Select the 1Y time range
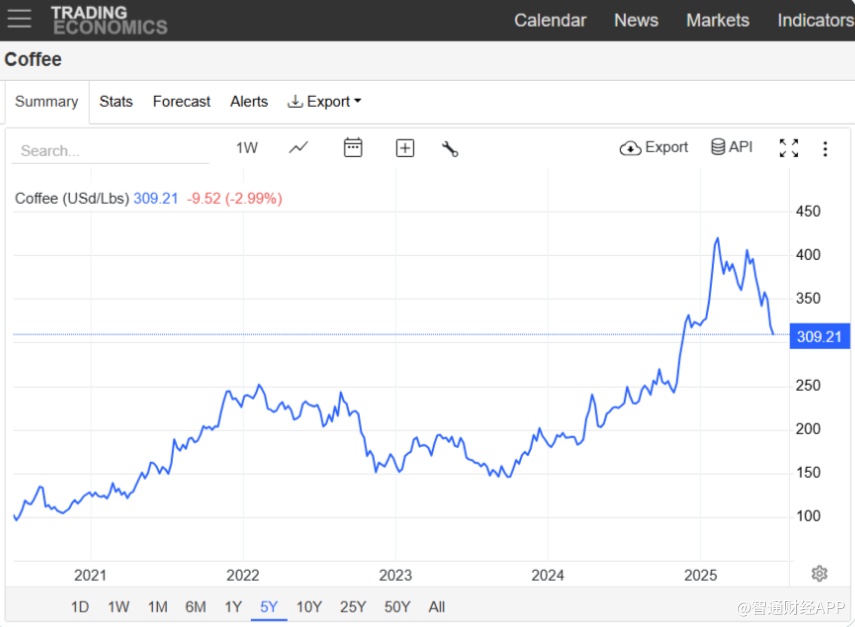 click(x=233, y=606)
